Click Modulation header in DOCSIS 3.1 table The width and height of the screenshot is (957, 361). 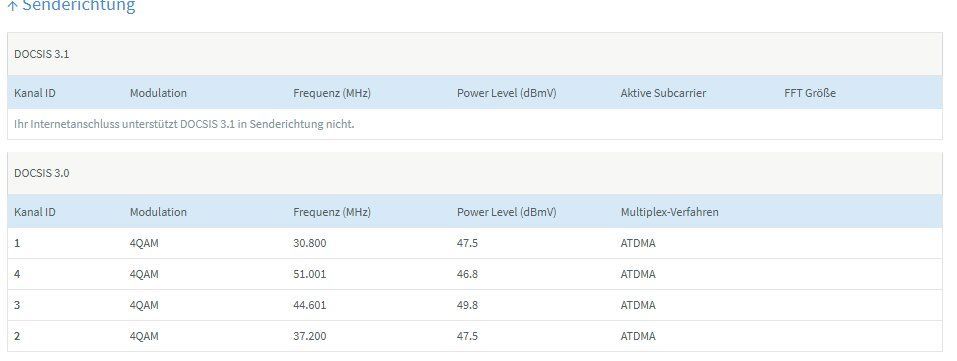(158, 93)
